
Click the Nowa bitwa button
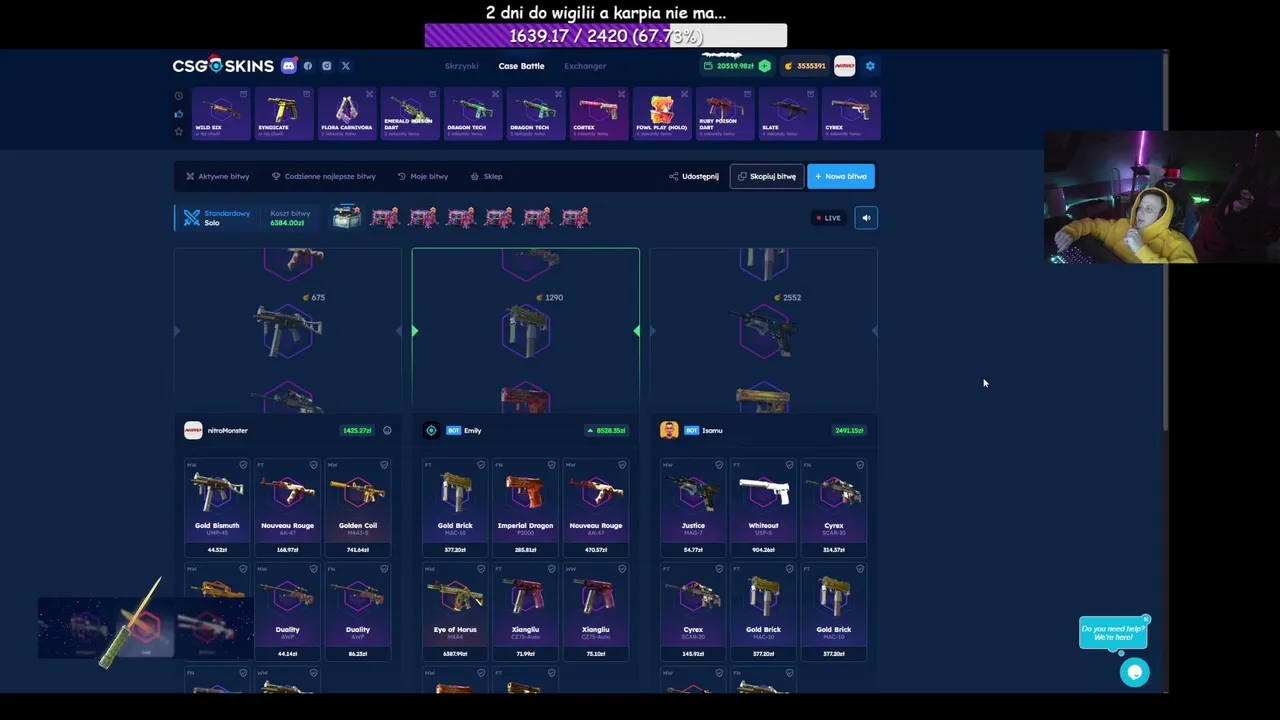(x=841, y=176)
